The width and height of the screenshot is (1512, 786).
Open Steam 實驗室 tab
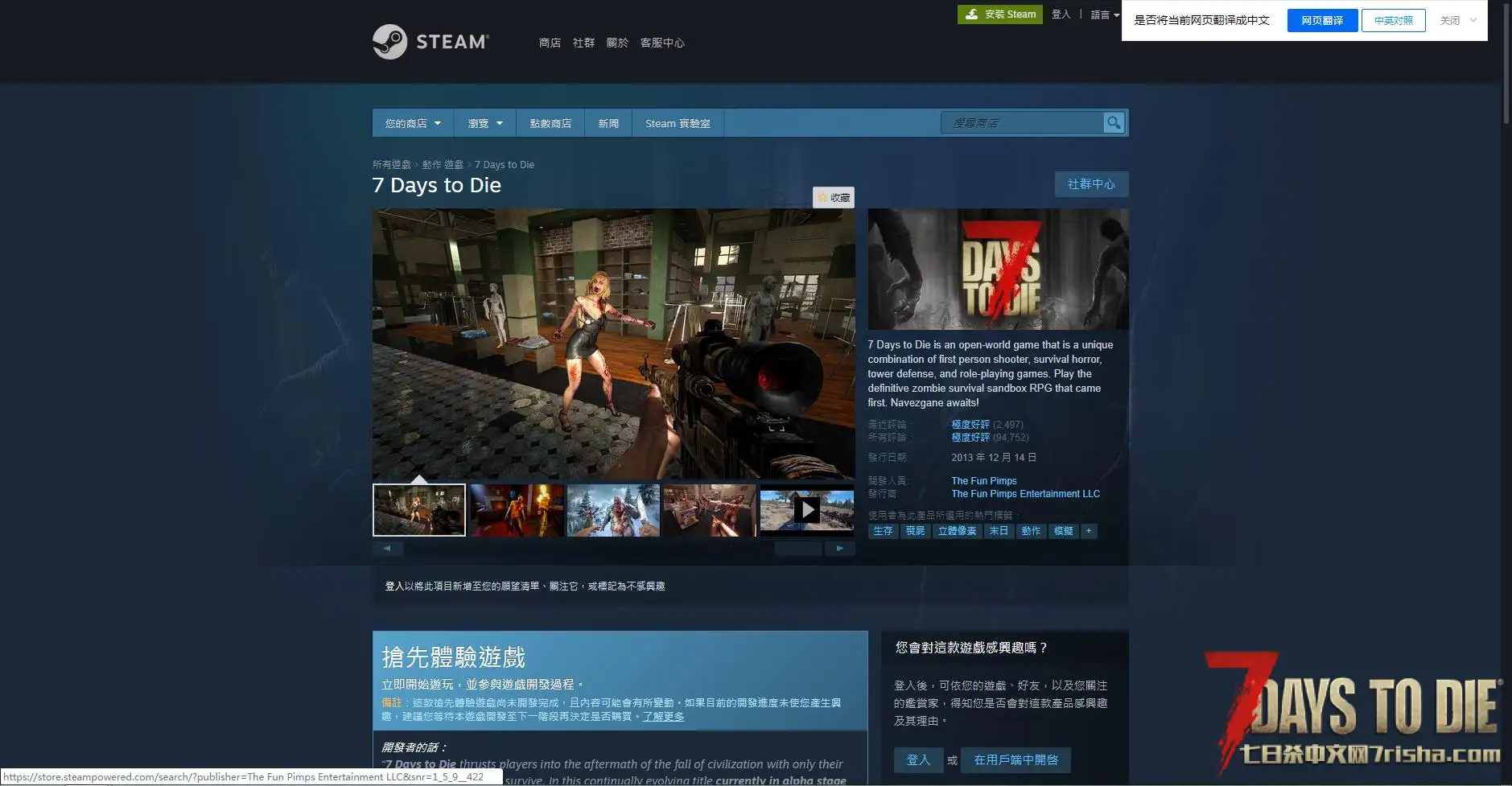pos(678,123)
